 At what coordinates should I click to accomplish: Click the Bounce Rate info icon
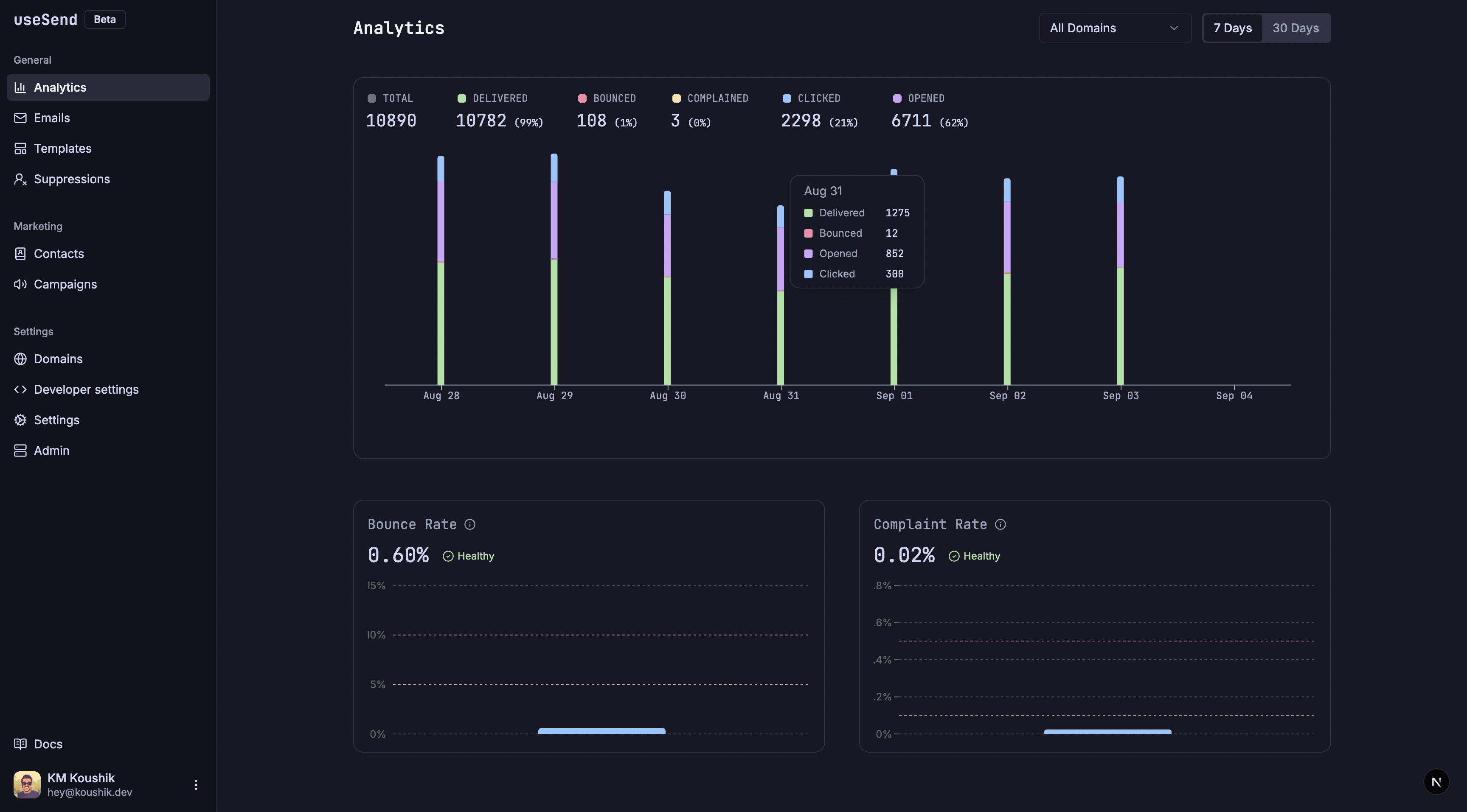pyautogui.click(x=470, y=524)
